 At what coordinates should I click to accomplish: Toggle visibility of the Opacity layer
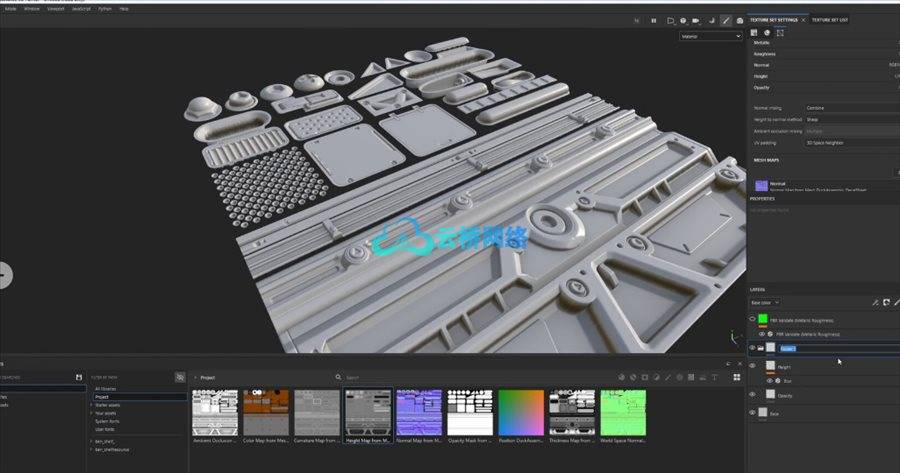coord(752,394)
